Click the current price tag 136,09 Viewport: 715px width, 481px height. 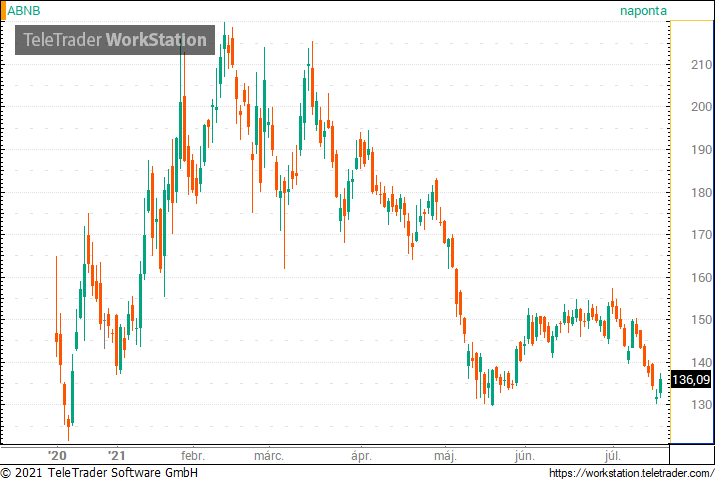point(691,379)
